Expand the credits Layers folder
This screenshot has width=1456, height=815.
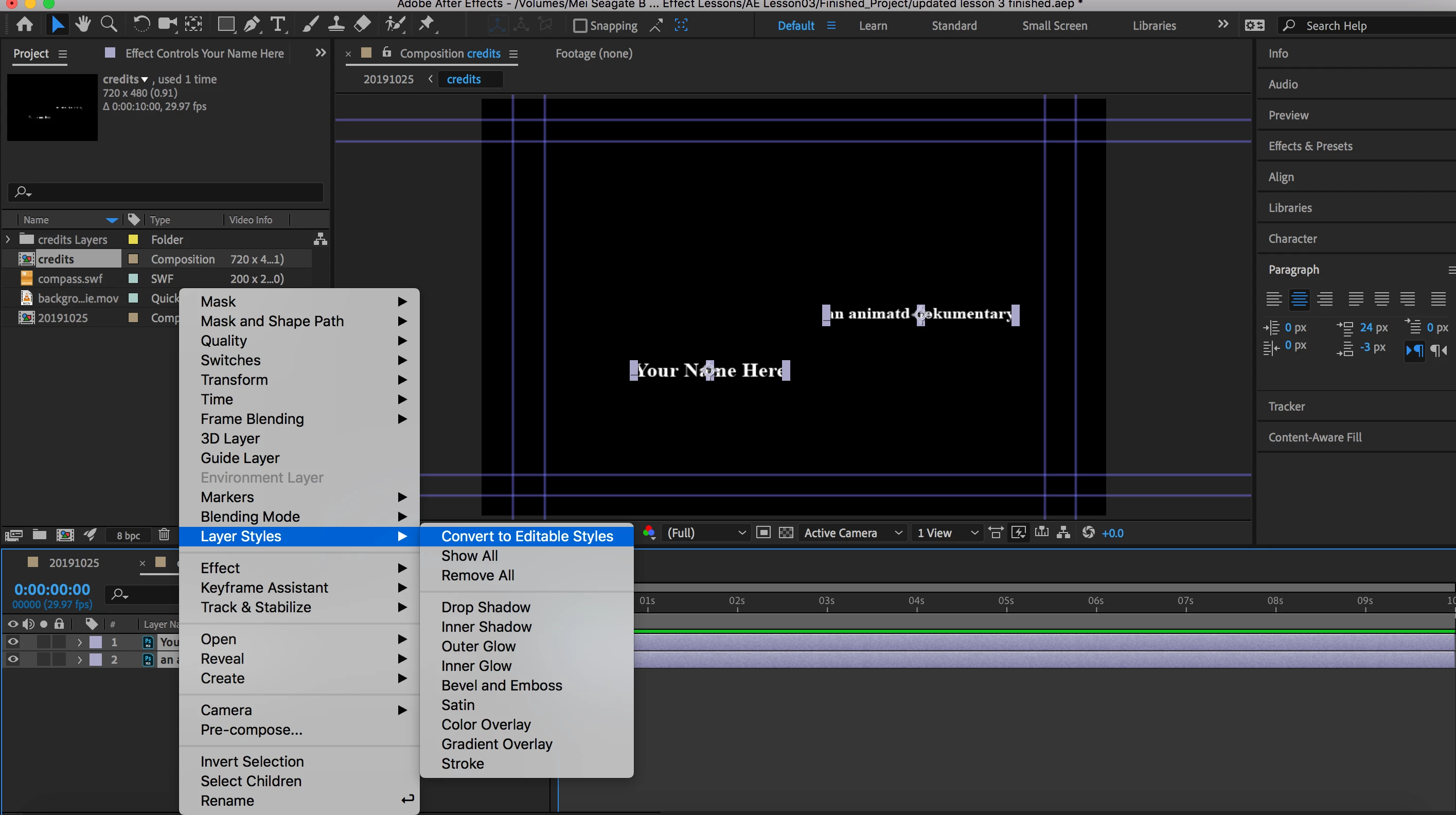[8, 240]
